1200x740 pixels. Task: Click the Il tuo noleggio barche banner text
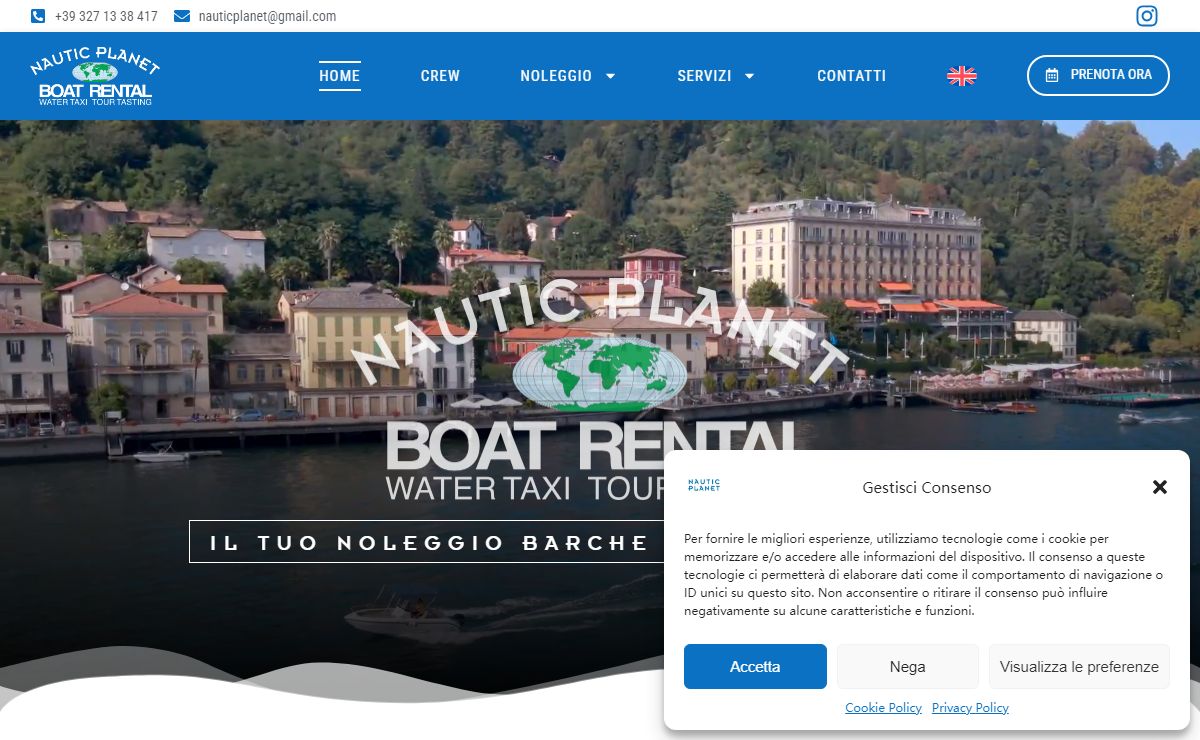(x=430, y=543)
